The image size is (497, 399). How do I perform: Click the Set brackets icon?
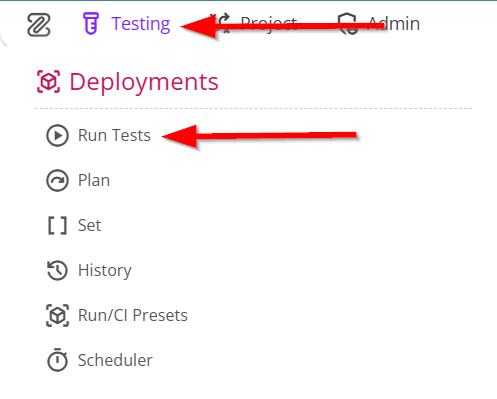pos(57,225)
